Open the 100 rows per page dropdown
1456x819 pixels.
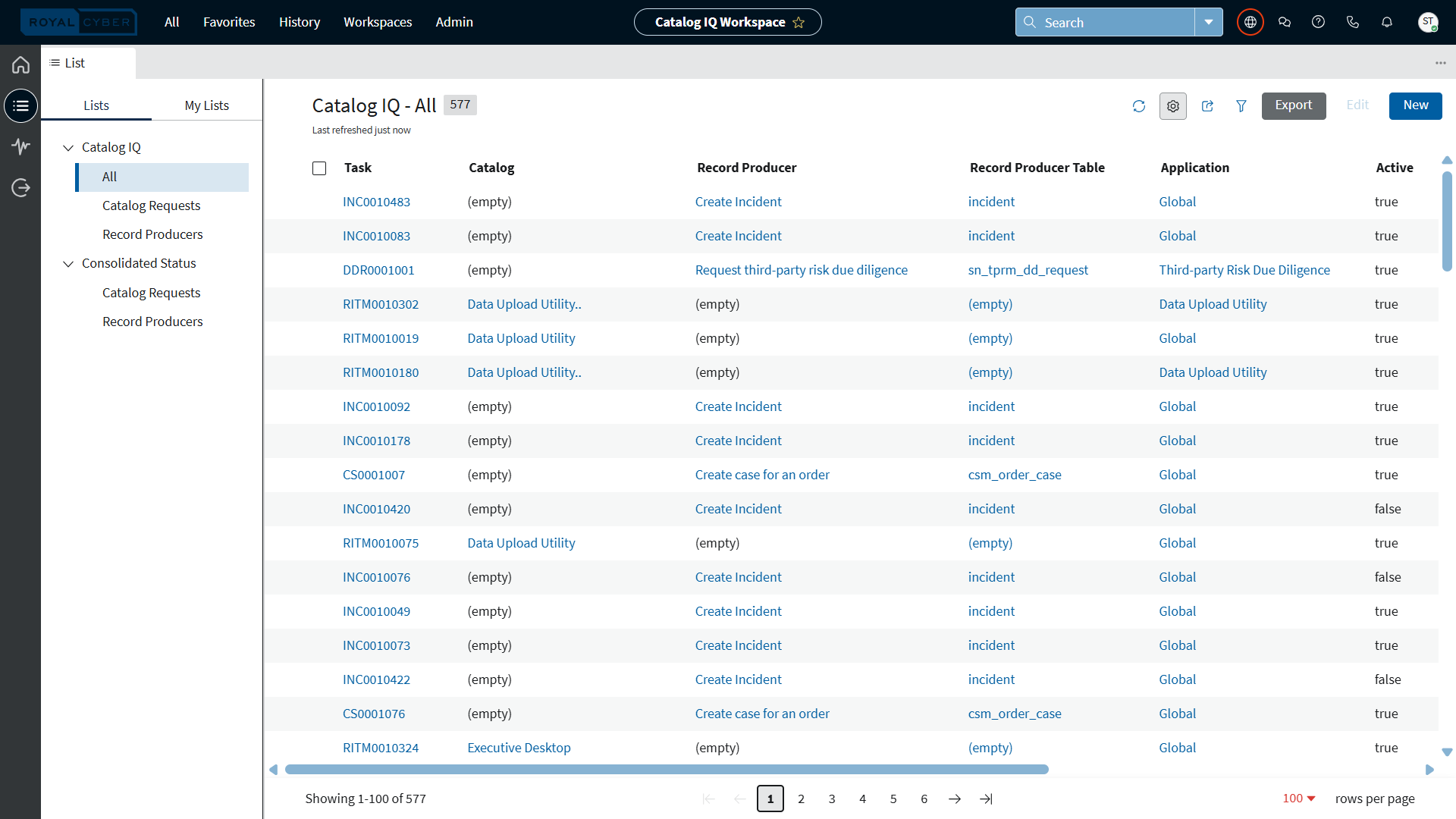pyautogui.click(x=1298, y=799)
